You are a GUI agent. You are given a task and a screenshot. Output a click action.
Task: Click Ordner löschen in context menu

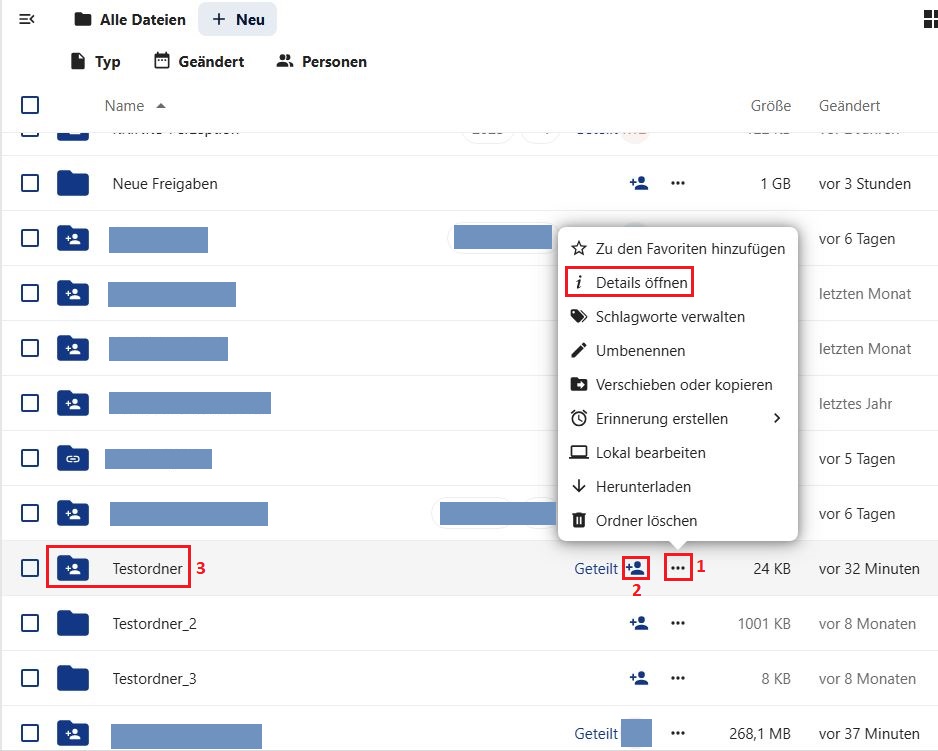tap(646, 521)
